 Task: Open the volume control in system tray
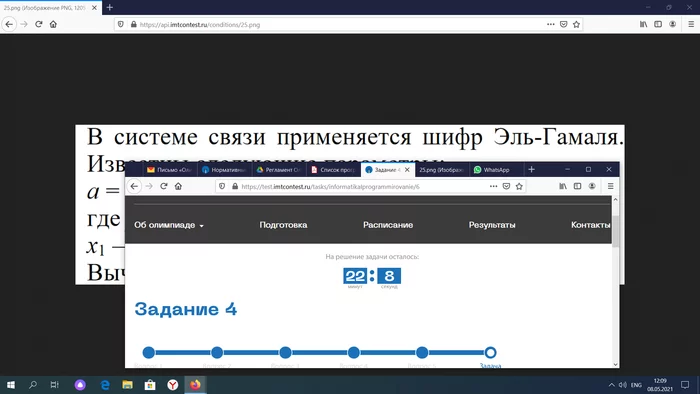622,385
